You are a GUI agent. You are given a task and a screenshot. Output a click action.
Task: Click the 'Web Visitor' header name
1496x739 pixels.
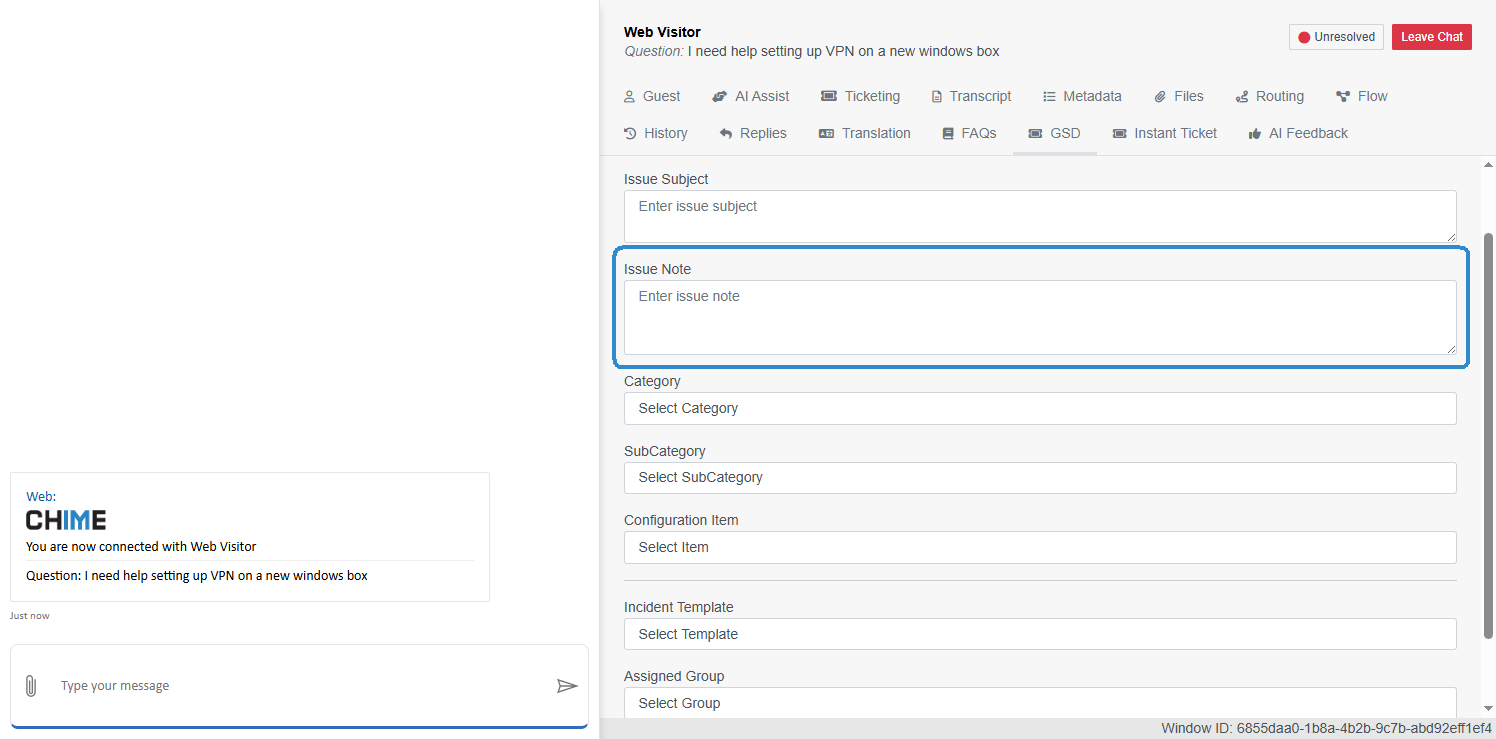[x=662, y=32]
